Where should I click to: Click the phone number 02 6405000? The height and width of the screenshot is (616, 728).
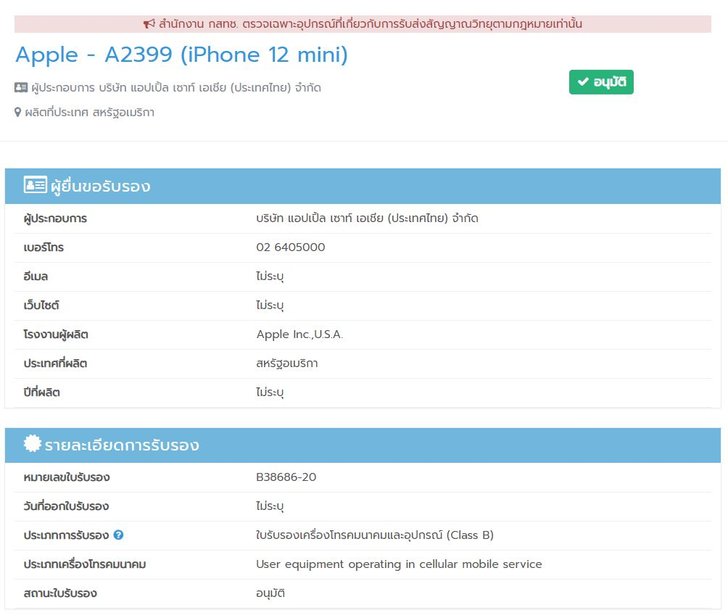coord(291,247)
